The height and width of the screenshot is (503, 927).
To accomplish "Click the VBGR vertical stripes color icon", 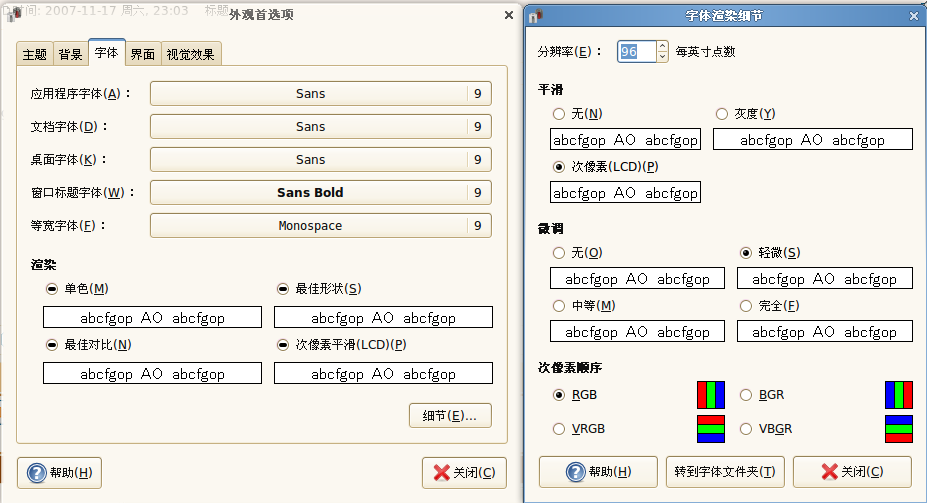I will 899,429.
